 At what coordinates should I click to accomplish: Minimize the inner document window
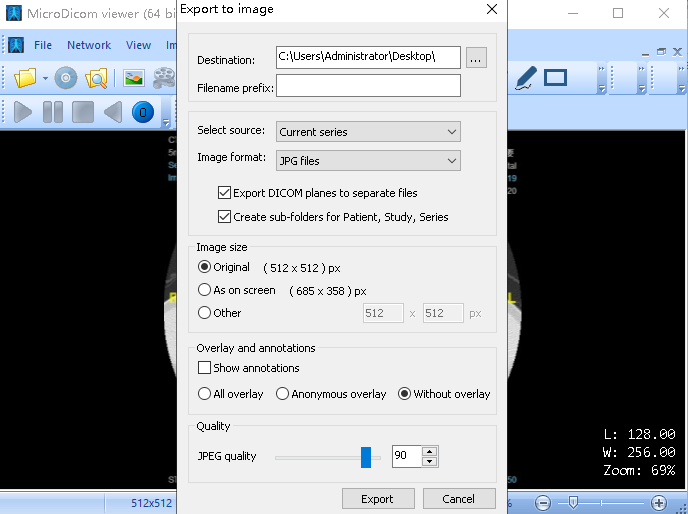point(645,54)
